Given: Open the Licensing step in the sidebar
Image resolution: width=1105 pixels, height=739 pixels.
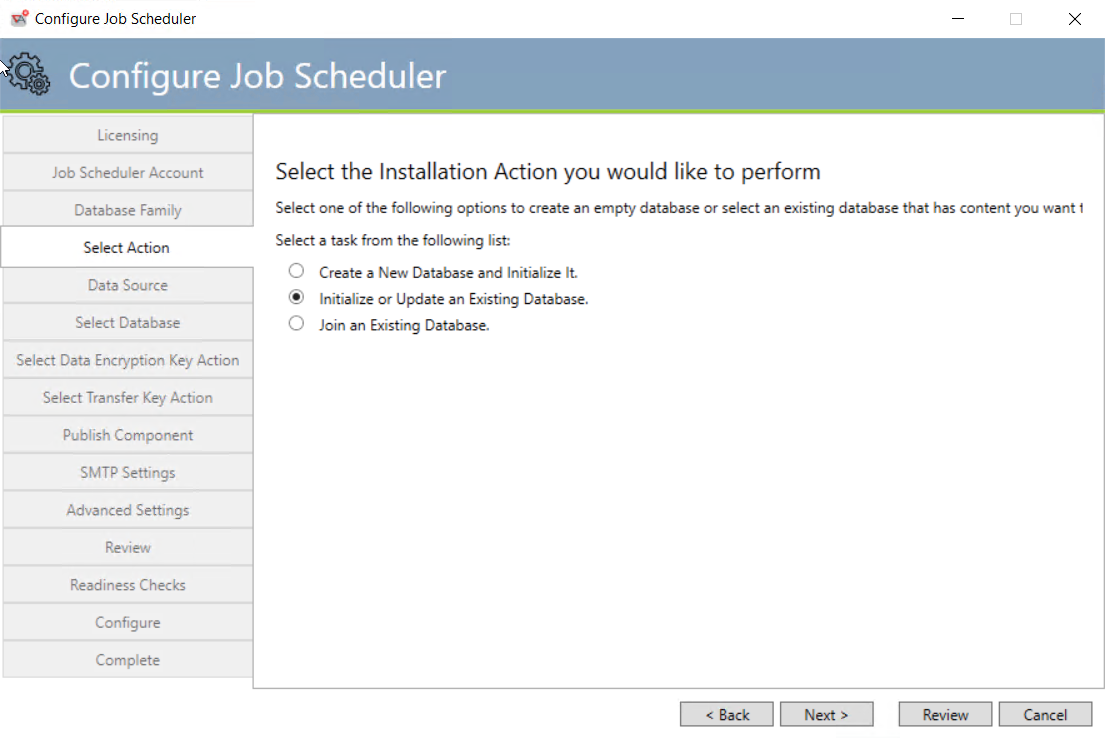Looking at the screenshot, I should (127, 134).
